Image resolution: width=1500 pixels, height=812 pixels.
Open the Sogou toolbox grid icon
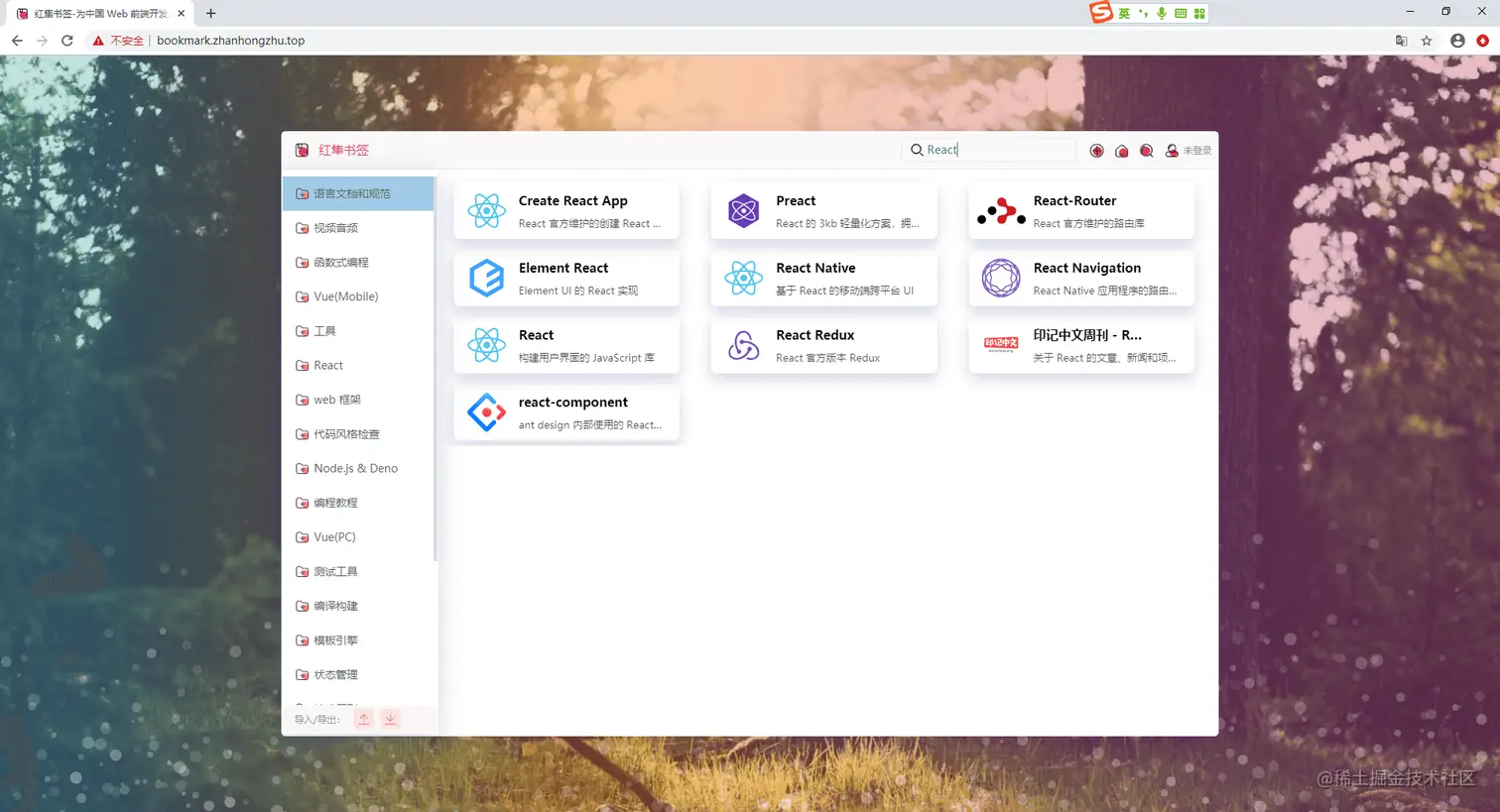pyautogui.click(x=1199, y=13)
